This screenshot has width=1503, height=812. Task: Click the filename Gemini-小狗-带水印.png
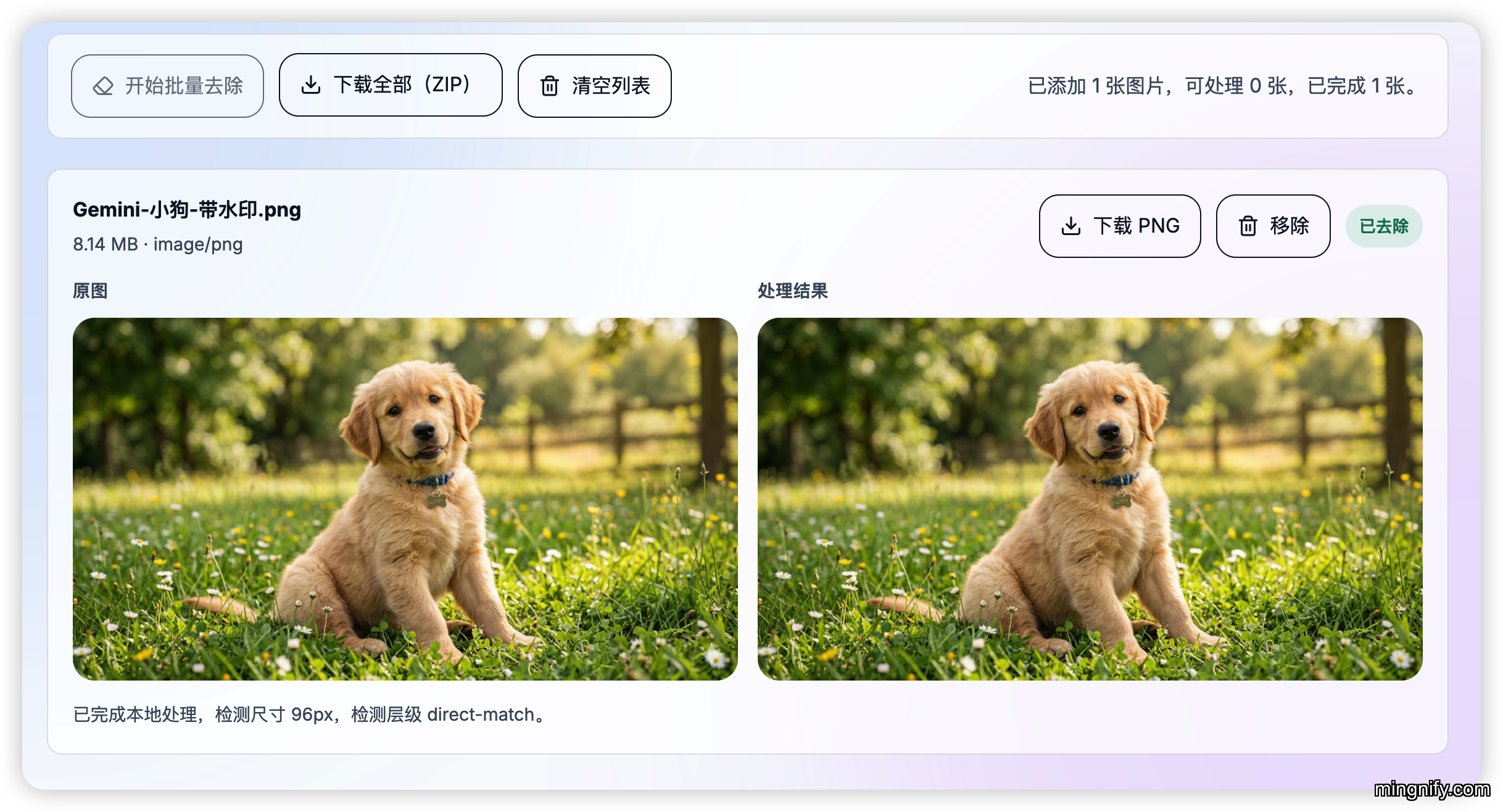187,210
